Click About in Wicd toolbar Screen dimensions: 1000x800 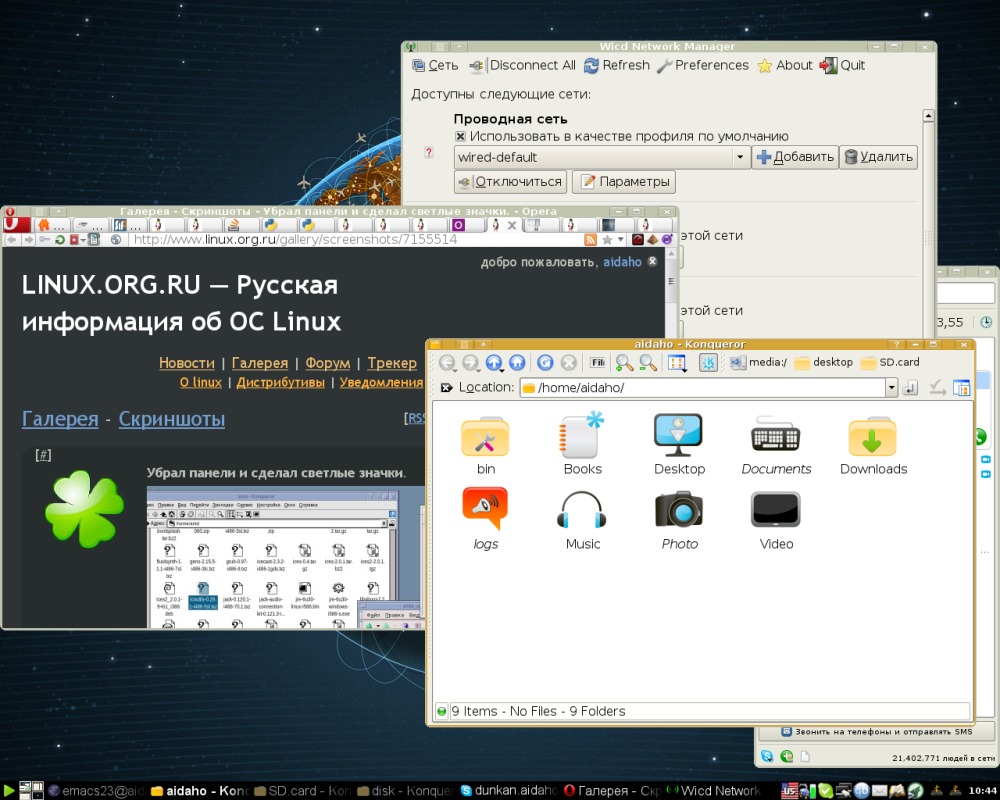coord(785,65)
